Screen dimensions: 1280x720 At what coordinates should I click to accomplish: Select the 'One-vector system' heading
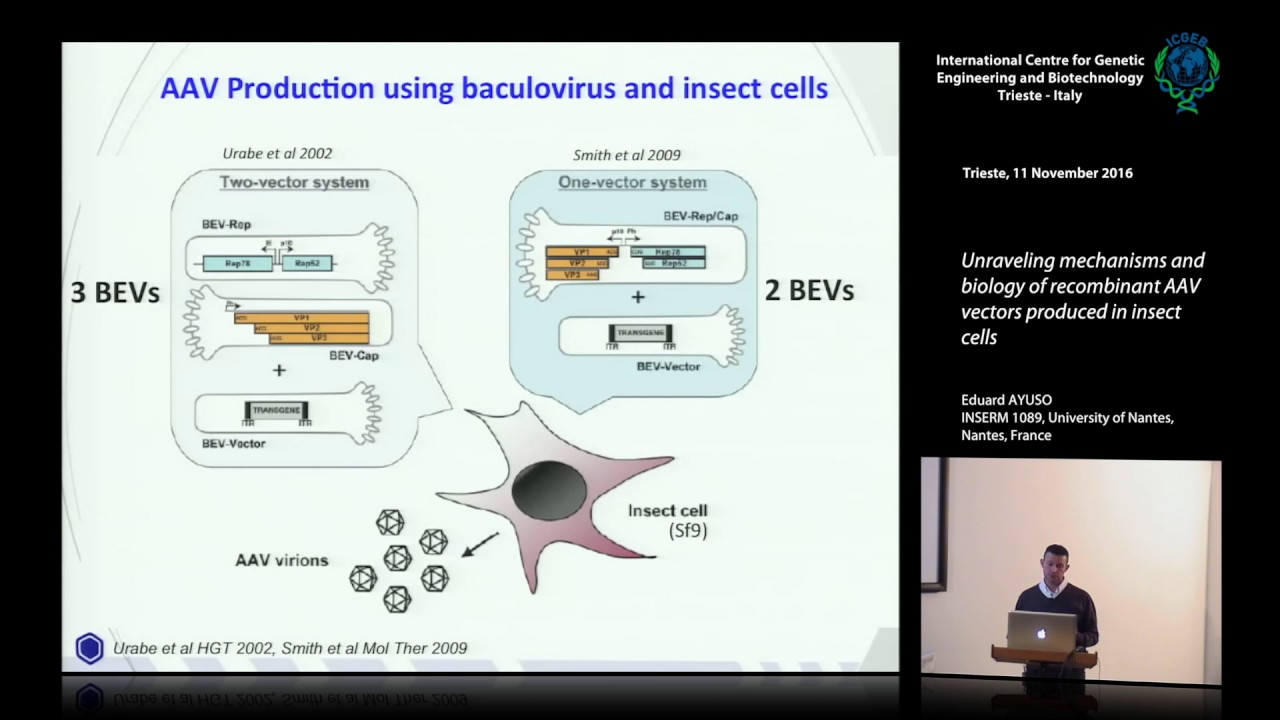tap(632, 182)
